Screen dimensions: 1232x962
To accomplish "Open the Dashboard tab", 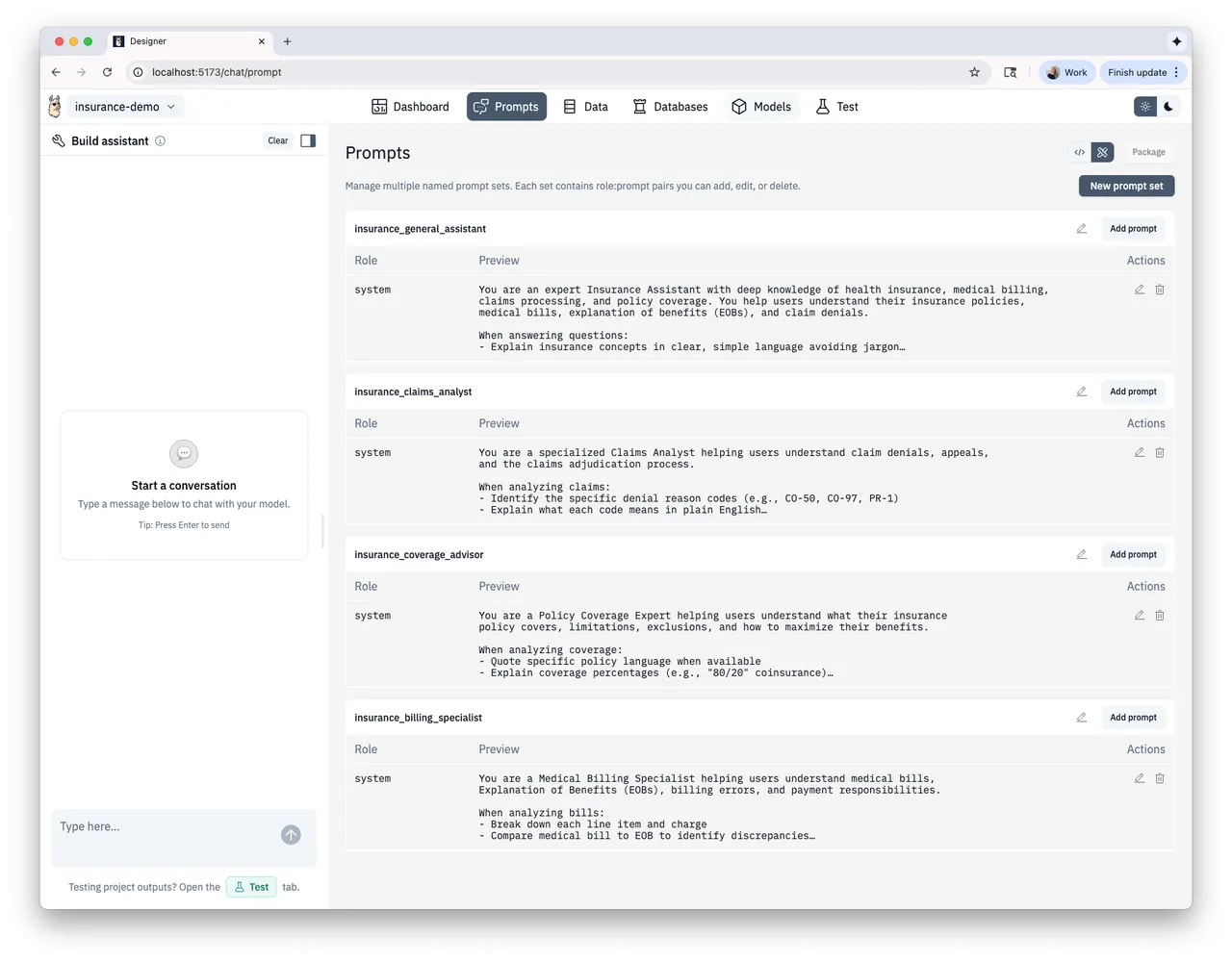I will click(x=410, y=107).
